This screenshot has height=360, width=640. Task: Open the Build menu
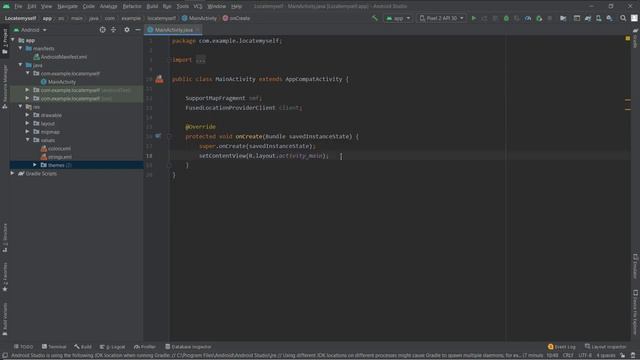(x=152, y=6)
